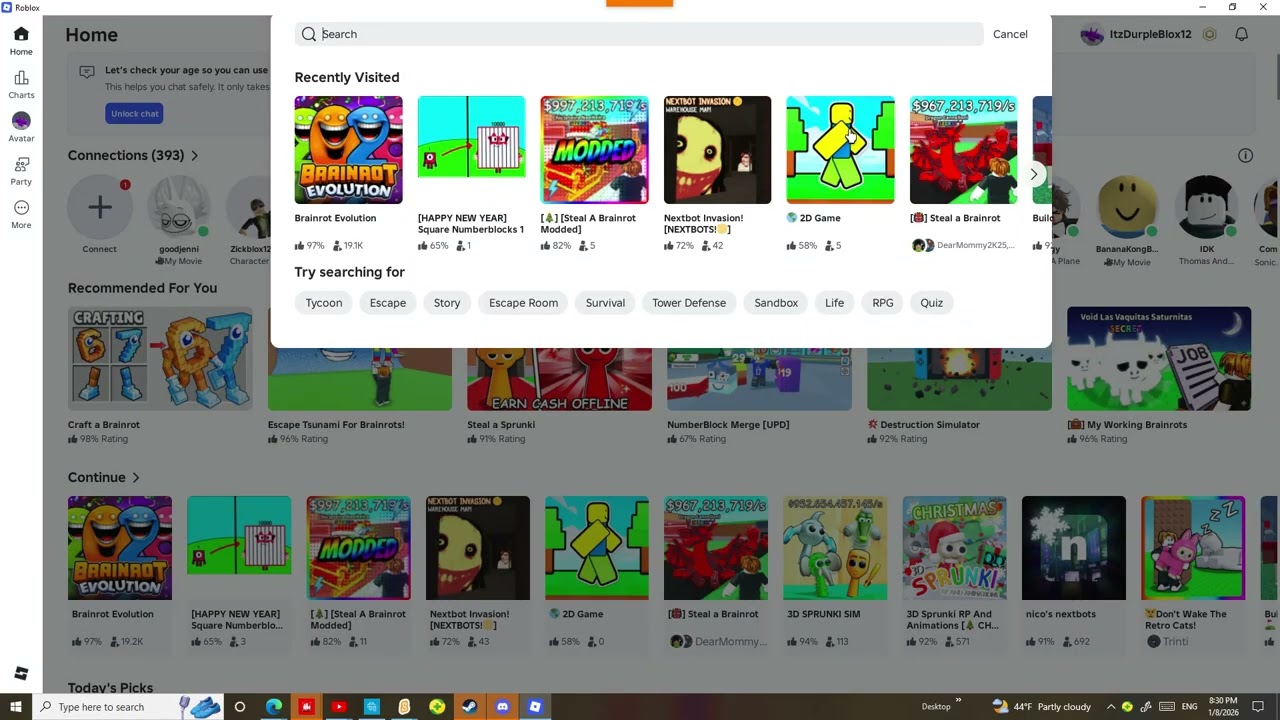Click NumberBlock Merge [UPD] title

tap(728, 425)
